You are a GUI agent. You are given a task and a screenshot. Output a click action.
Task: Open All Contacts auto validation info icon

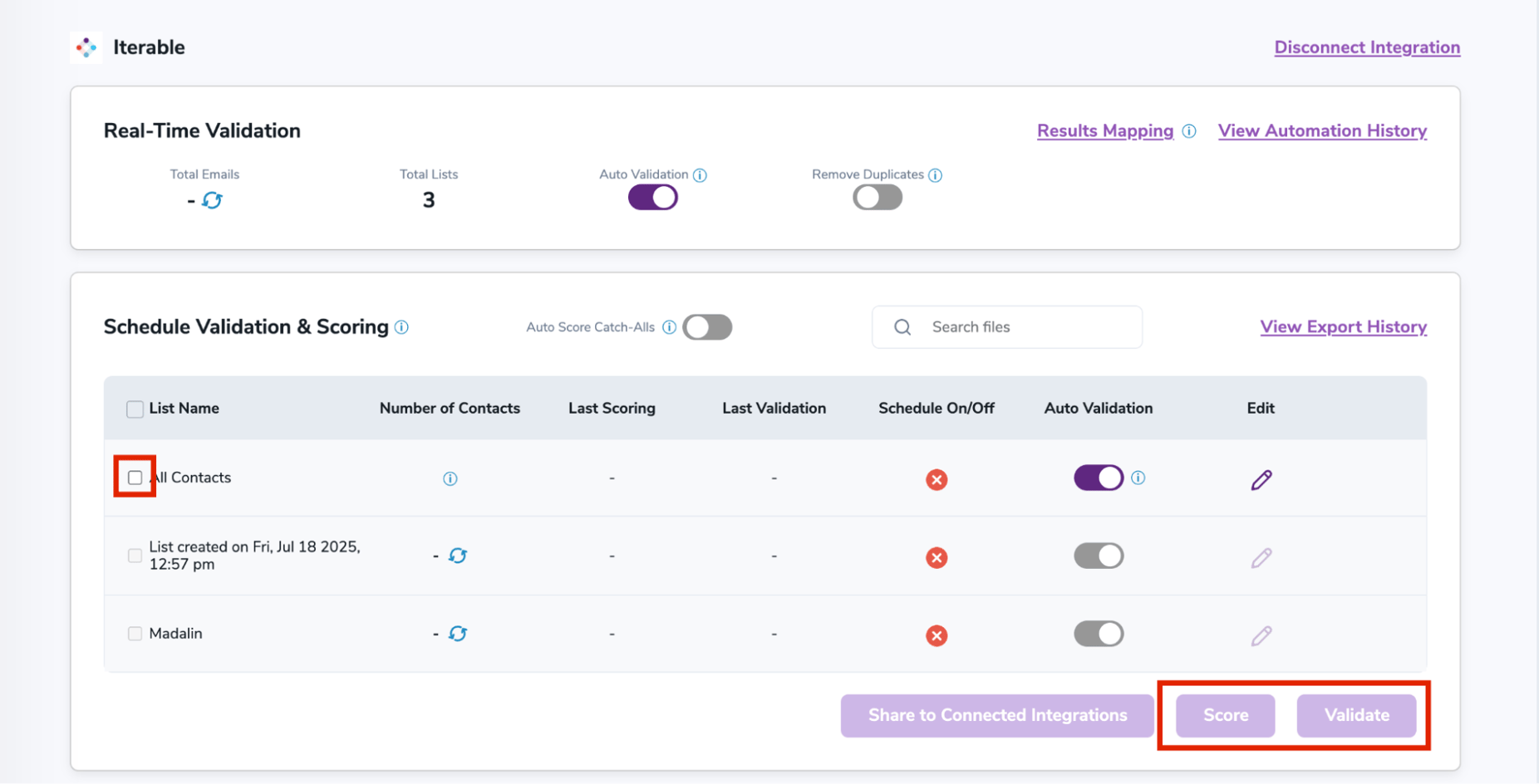(1138, 478)
